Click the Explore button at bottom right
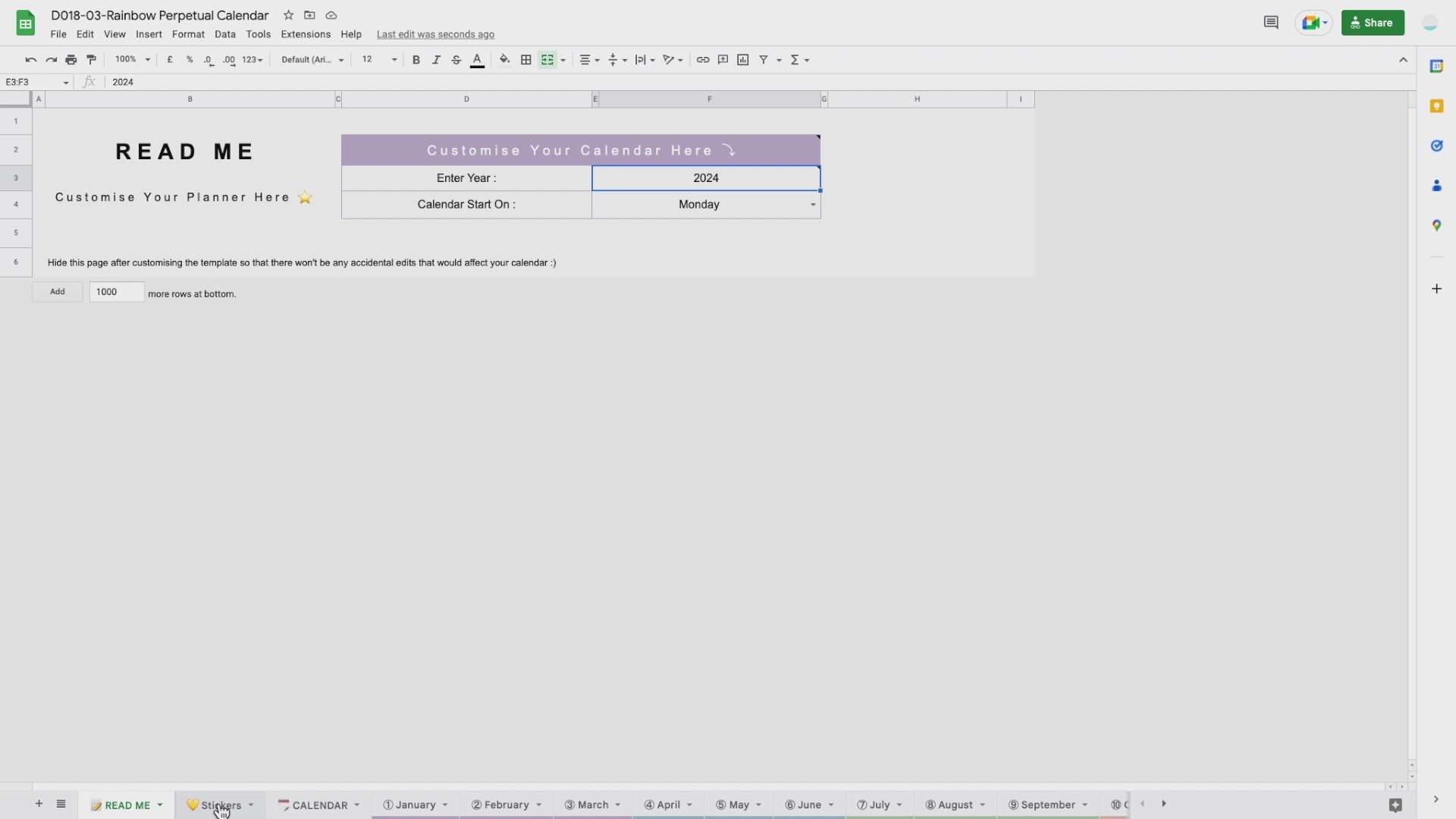Viewport: 1456px width, 819px height. click(x=1395, y=805)
